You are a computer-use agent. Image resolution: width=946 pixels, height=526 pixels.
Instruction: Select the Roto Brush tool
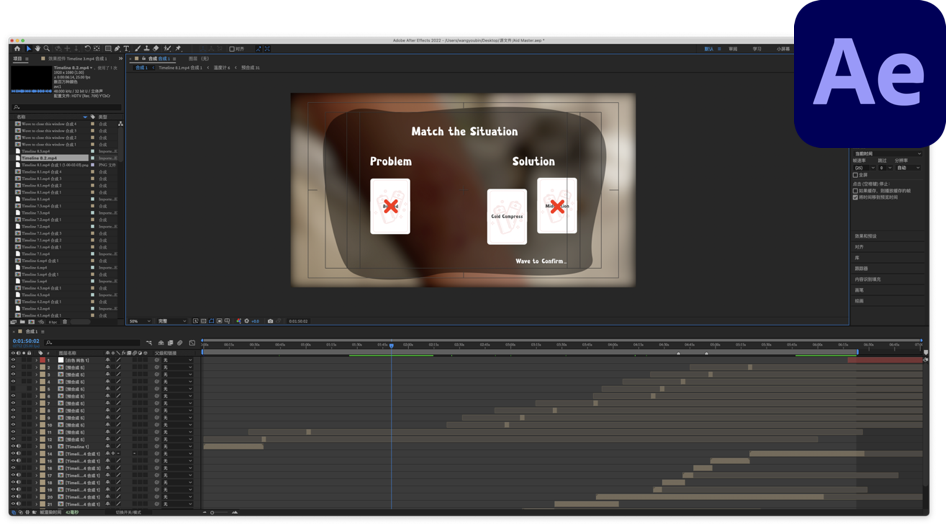click(x=168, y=49)
